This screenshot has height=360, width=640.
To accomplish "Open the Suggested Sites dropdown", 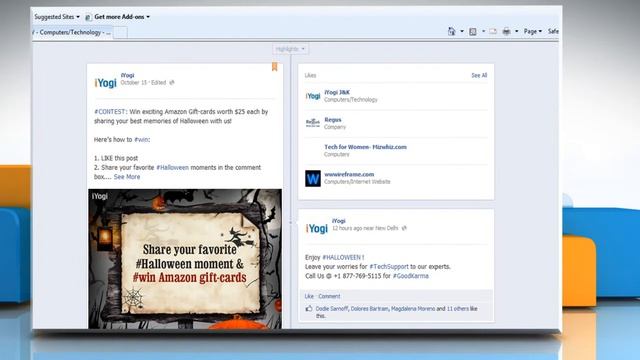I will [57, 17].
